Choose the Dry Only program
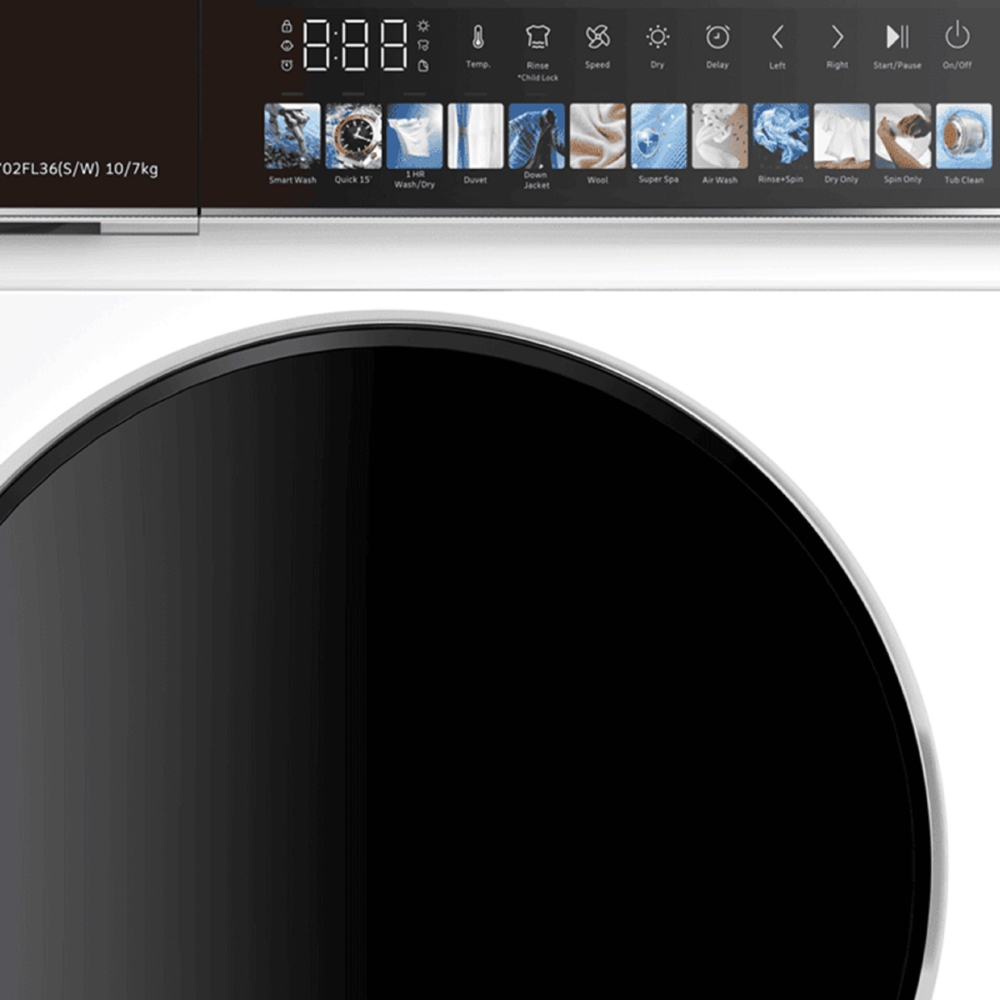The width and height of the screenshot is (1000, 1000). (841, 136)
